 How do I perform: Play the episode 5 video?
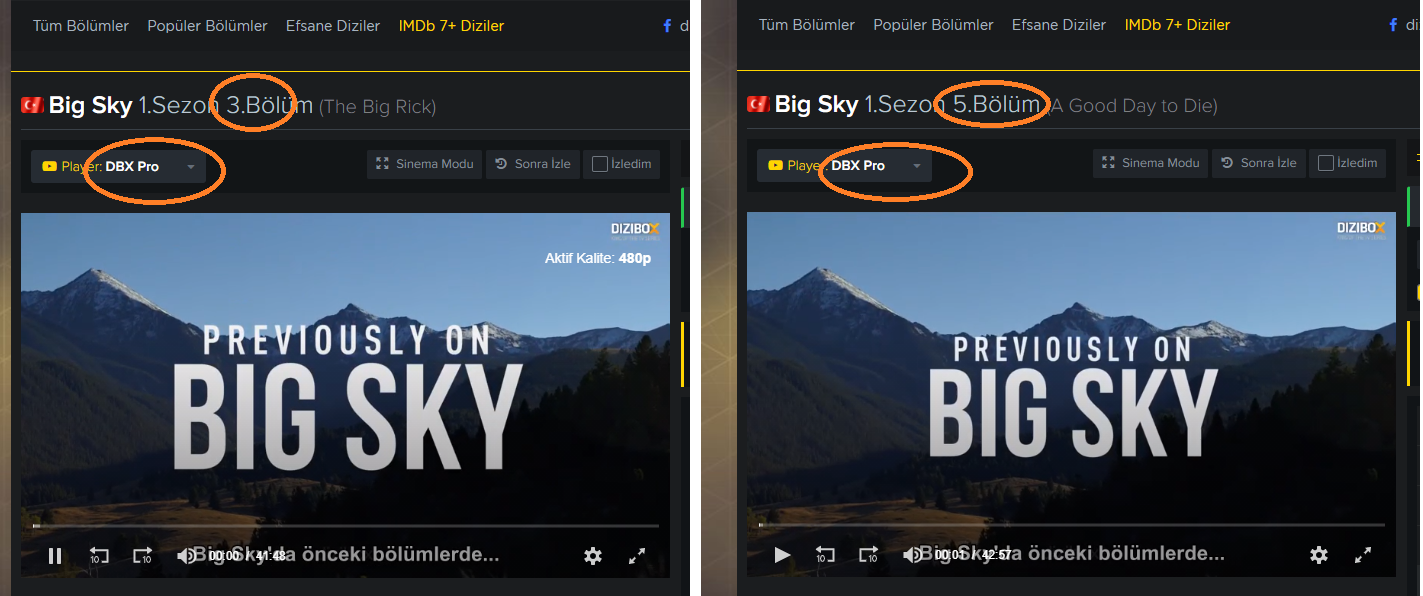pos(782,555)
